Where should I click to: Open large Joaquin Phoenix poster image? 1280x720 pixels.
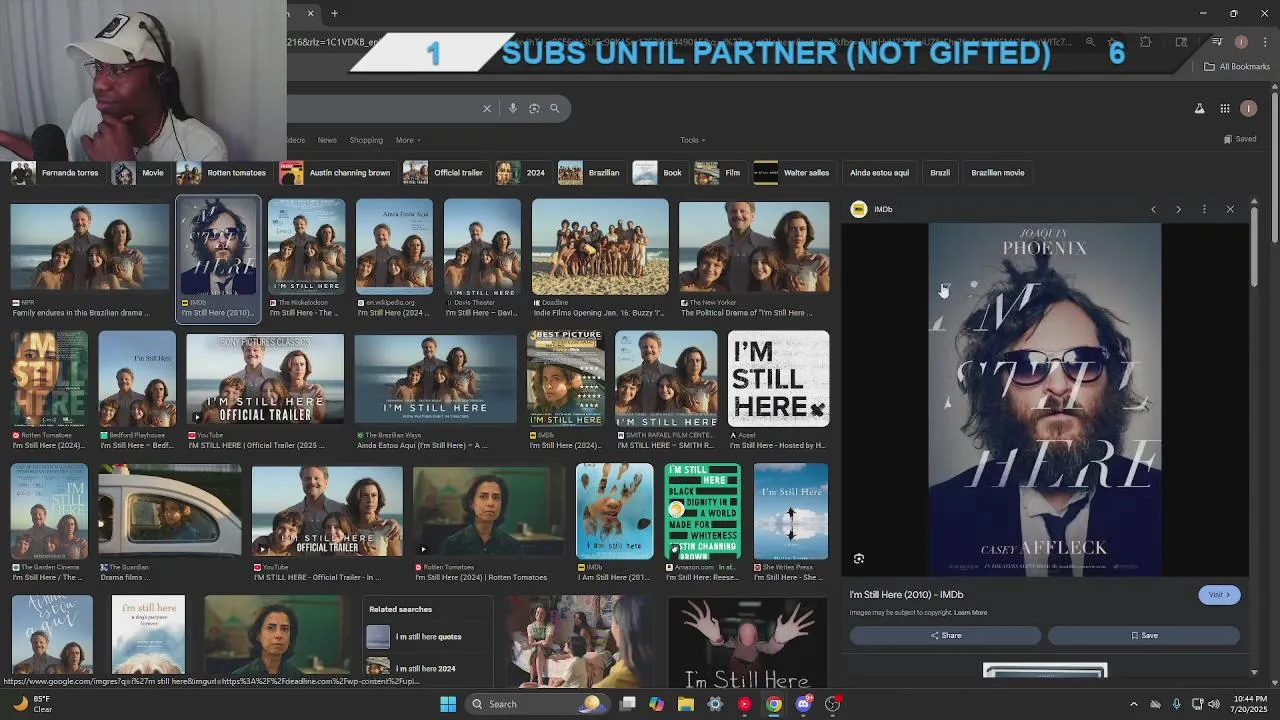point(1045,400)
